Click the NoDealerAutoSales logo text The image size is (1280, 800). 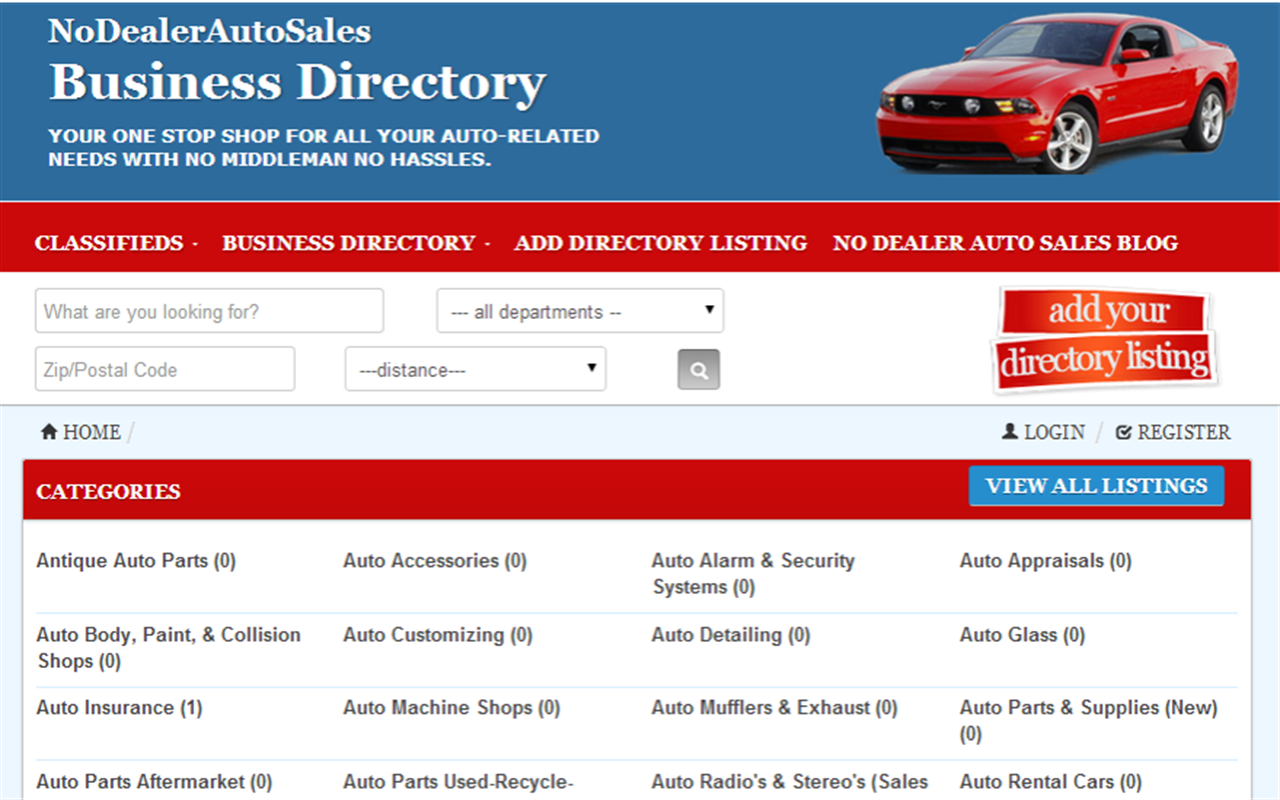[x=208, y=31]
